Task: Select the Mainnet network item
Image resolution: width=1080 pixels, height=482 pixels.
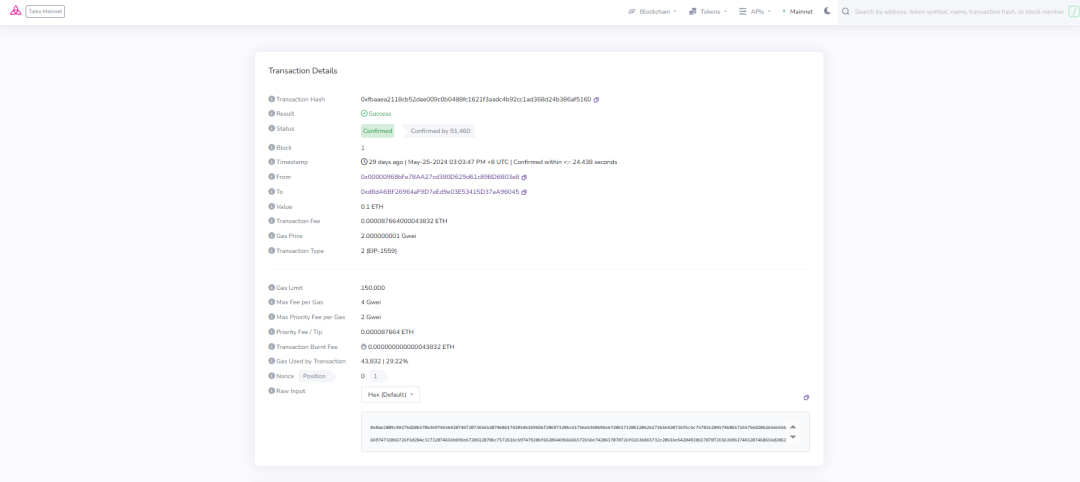Action: (x=798, y=11)
